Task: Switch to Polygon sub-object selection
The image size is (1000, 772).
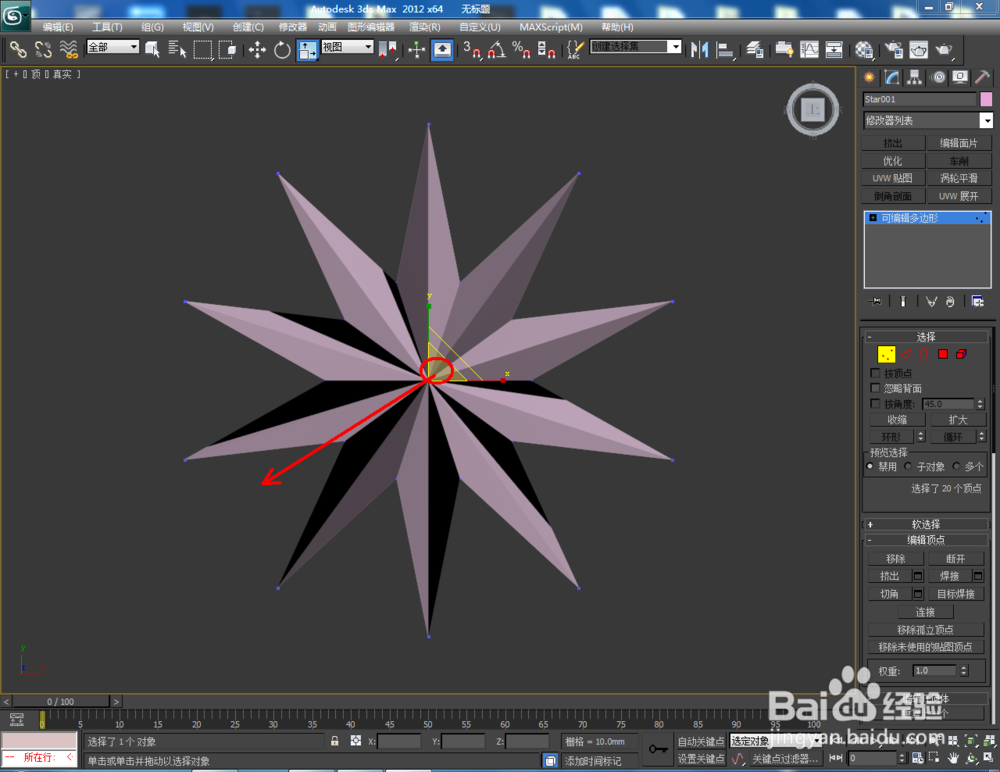Action: tap(943, 354)
